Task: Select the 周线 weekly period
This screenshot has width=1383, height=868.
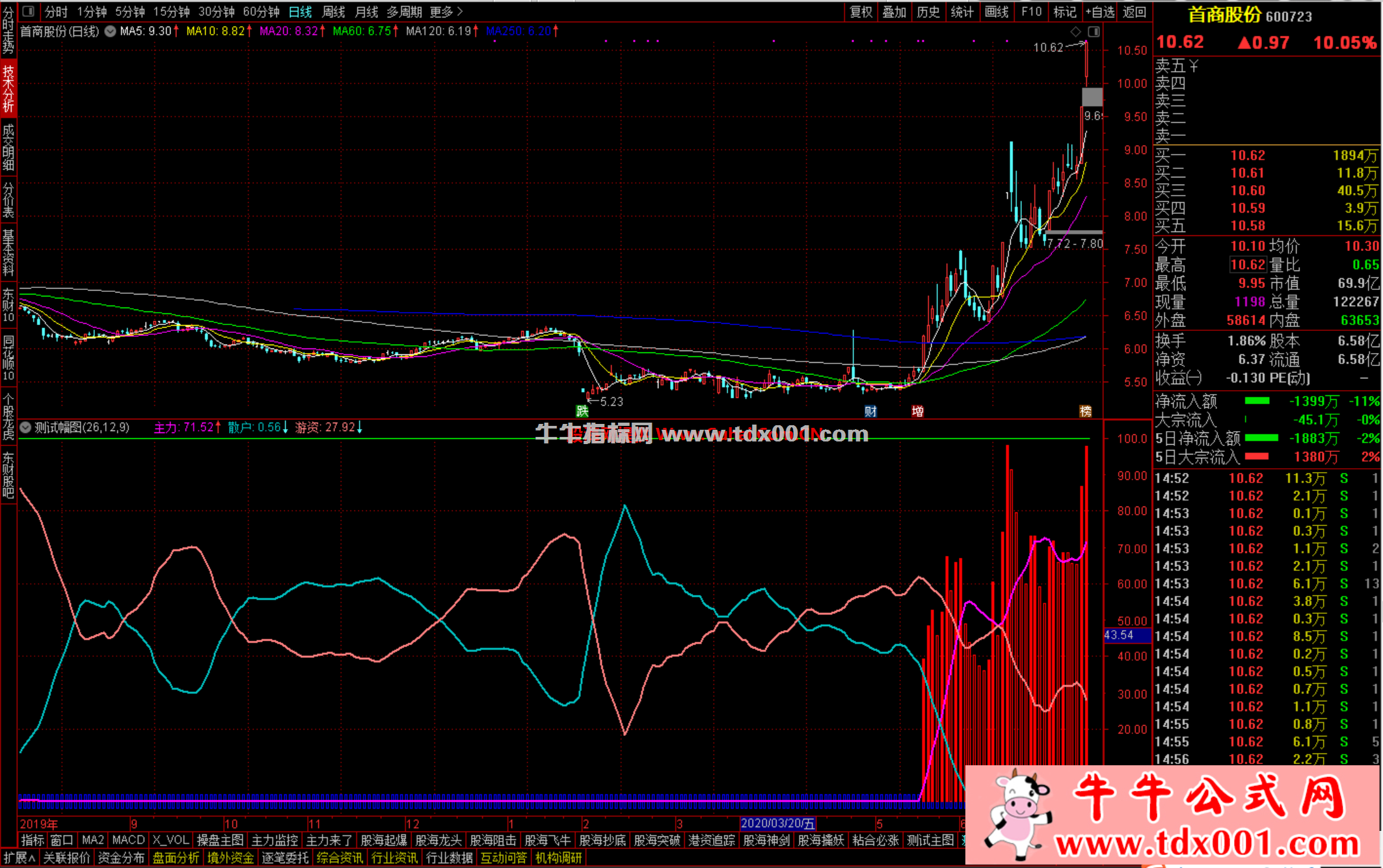Action: coord(334,12)
